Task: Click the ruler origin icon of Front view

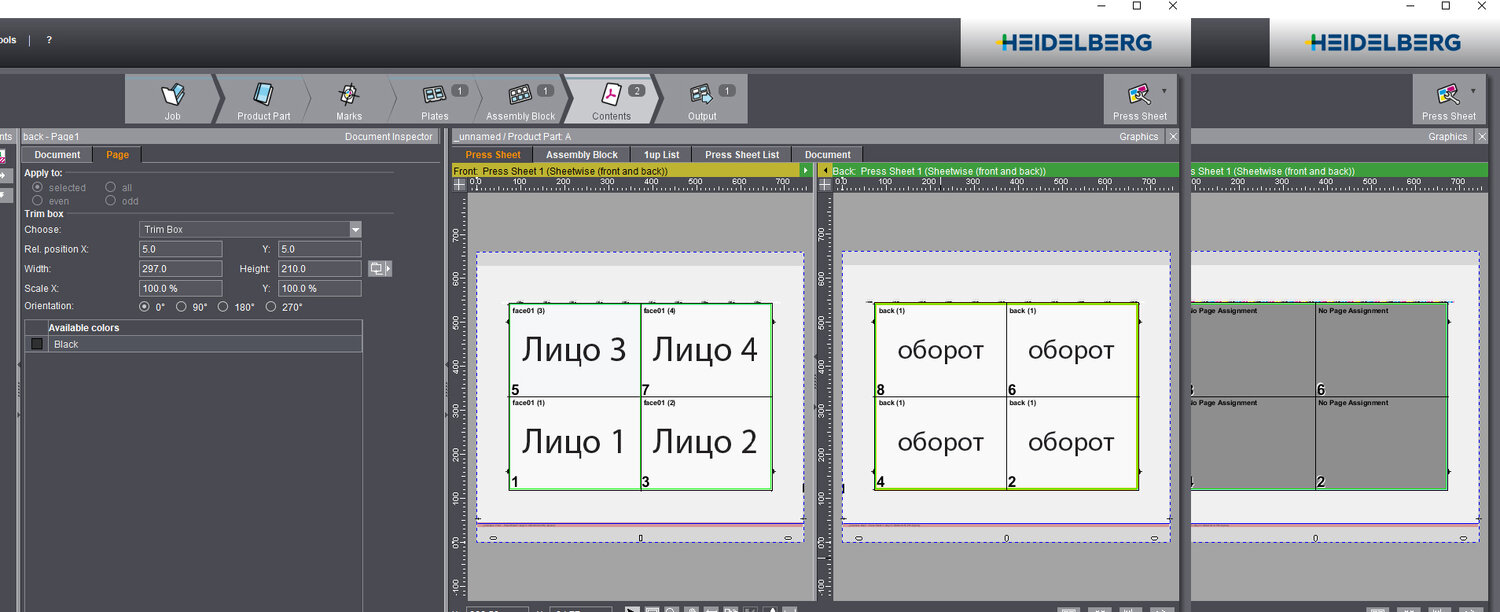Action: click(x=460, y=185)
